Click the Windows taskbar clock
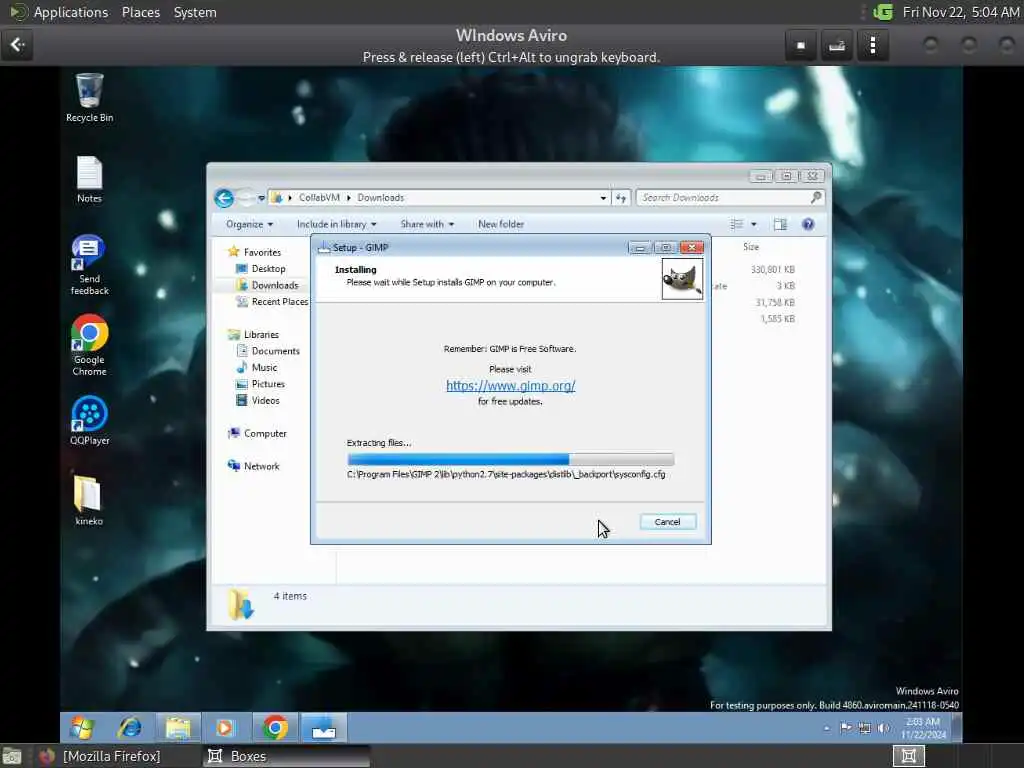Image resolution: width=1024 pixels, height=768 pixels. coord(923,728)
